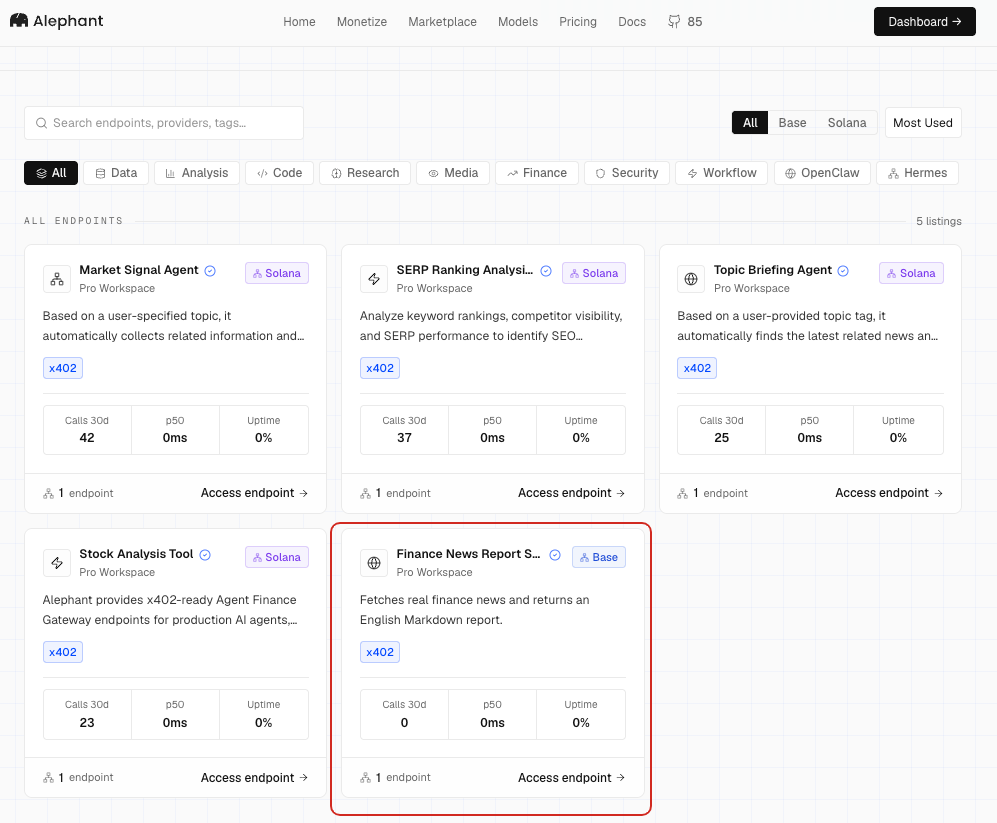Focus the Search endpoints input field
This screenshot has height=823, width=997.
click(x=163, y=123)
